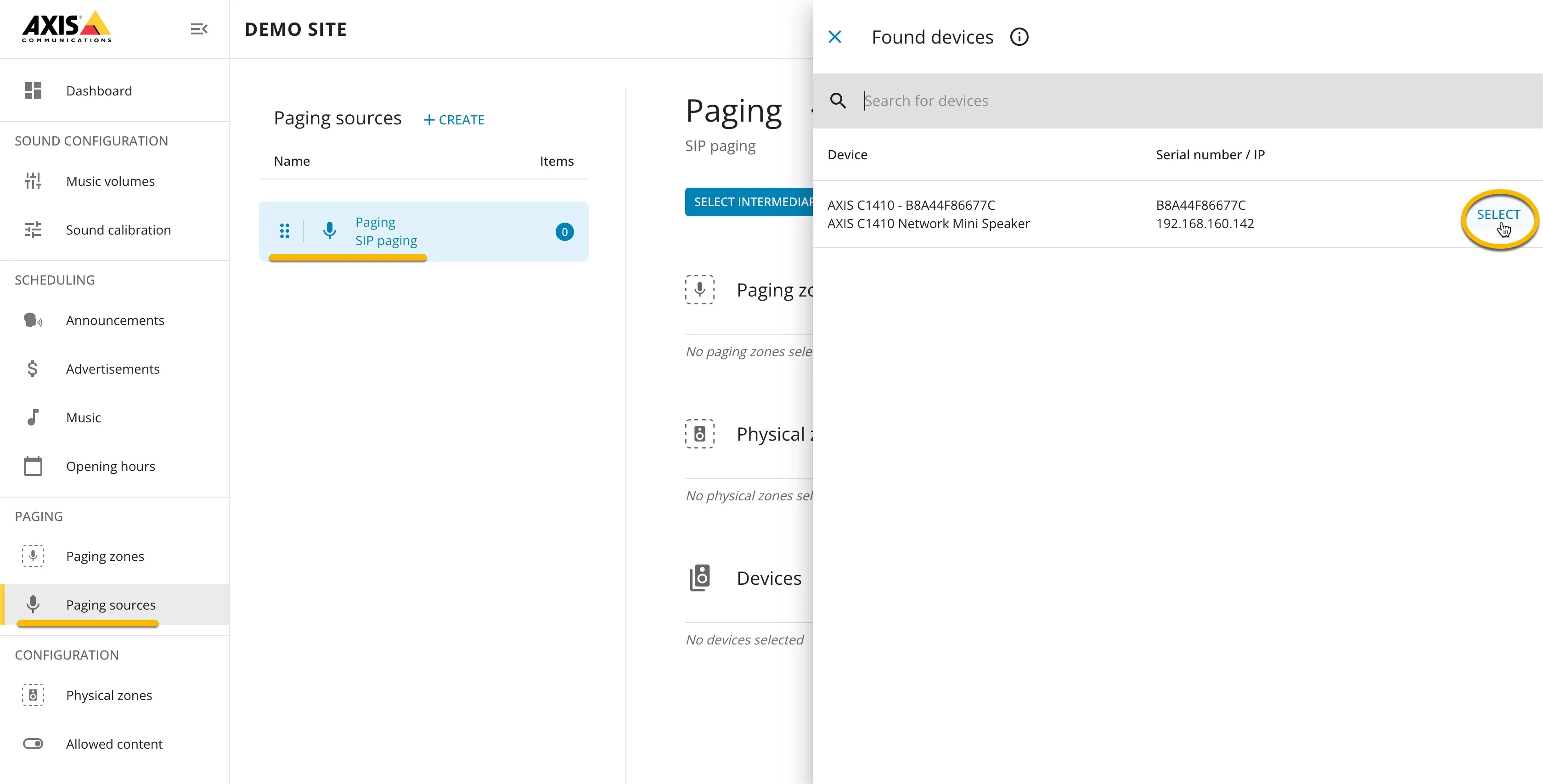Select the Paging SIP paging row
Screen dimensions: 1543x784
[x=423, y=231]
